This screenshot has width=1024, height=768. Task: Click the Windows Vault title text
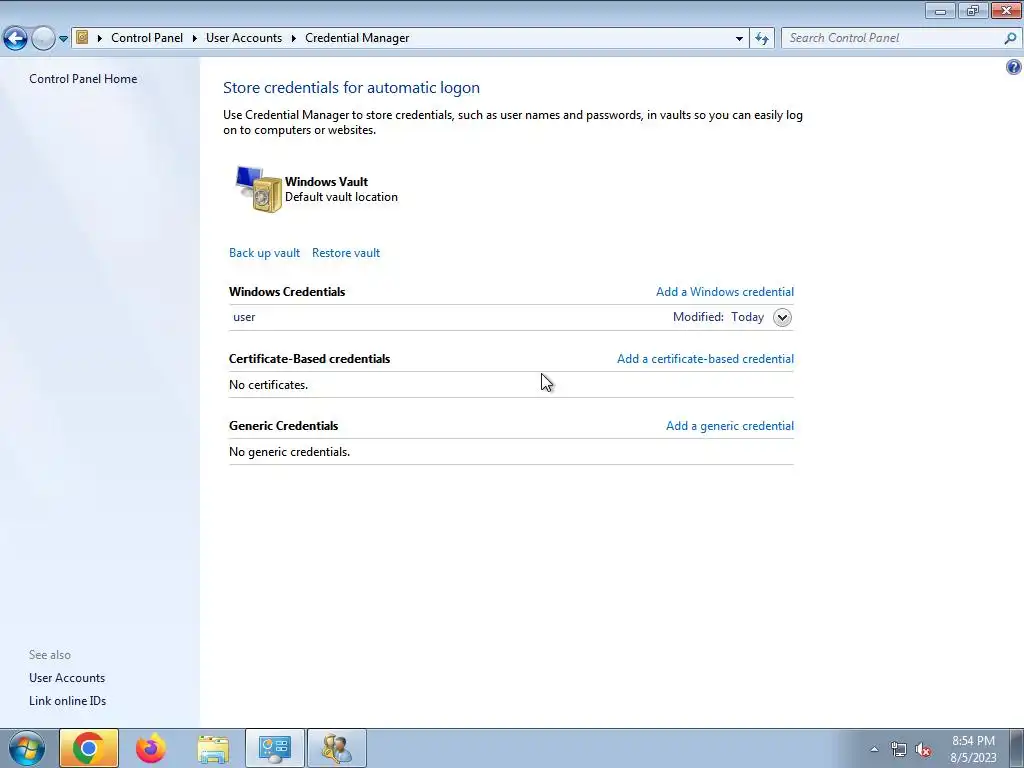[x=327, y=182]
